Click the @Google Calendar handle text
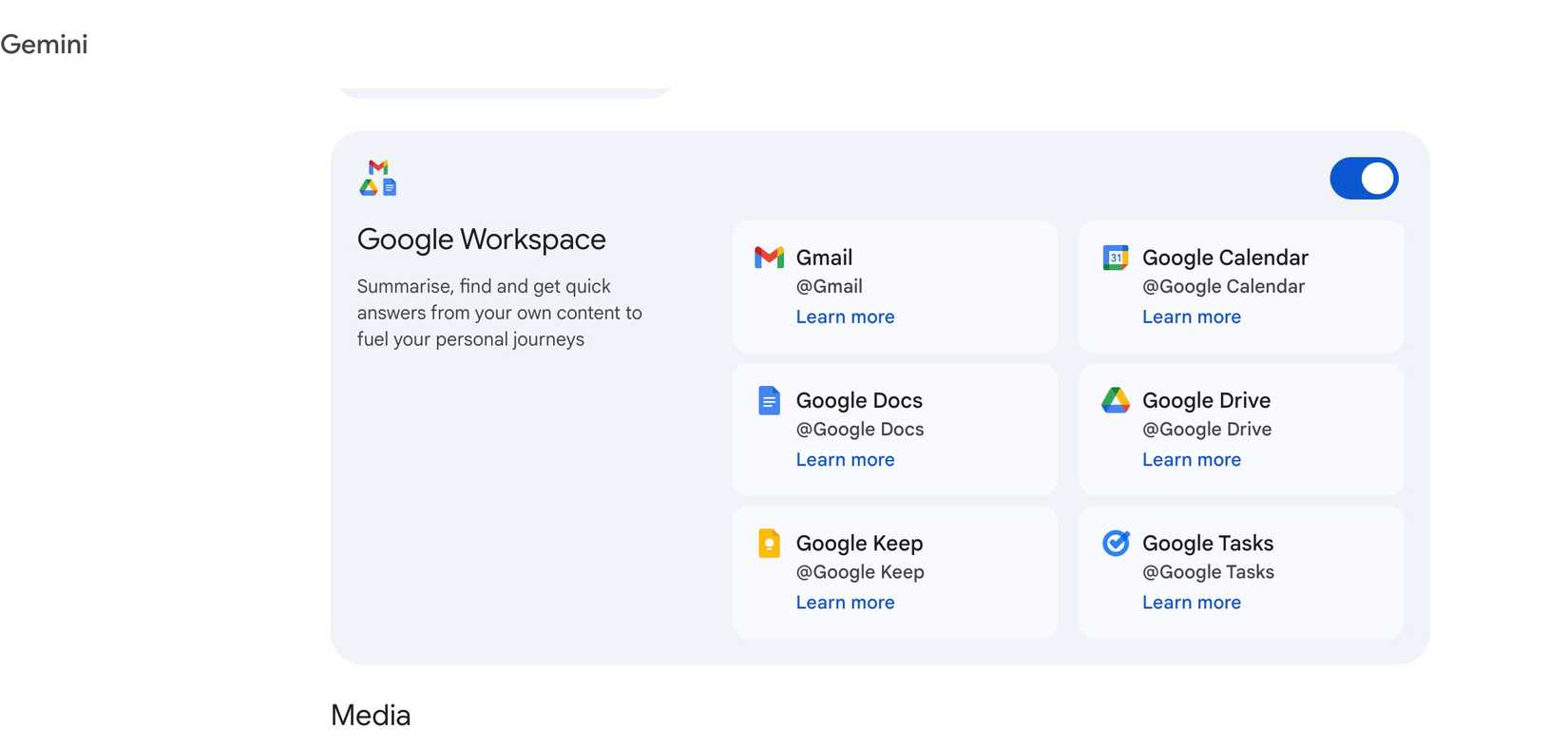1568x748 pixels. pos(1223,286)
